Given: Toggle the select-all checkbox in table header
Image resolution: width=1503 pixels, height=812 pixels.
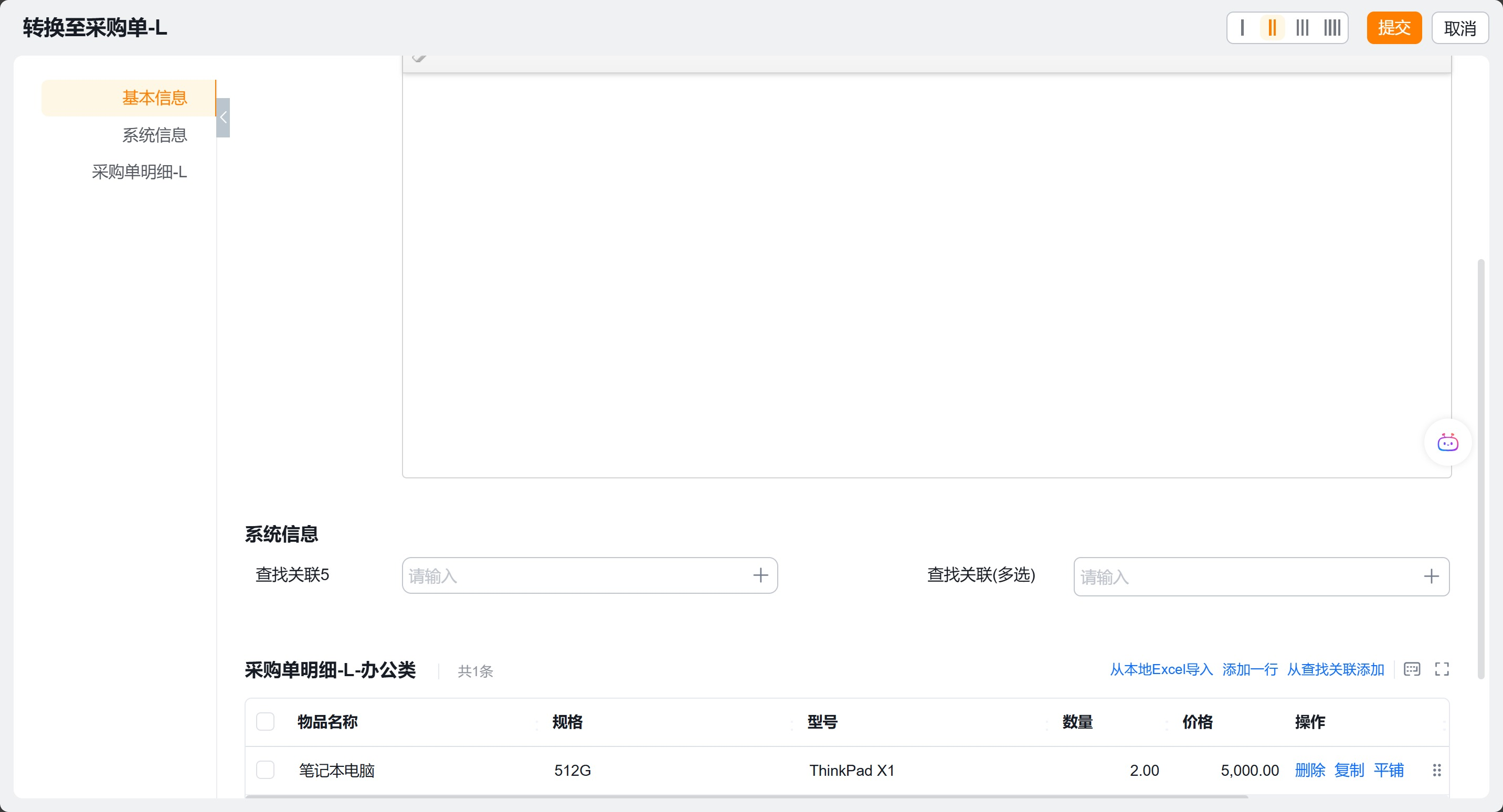Looking at the screenshot, I should coord(266,722).
